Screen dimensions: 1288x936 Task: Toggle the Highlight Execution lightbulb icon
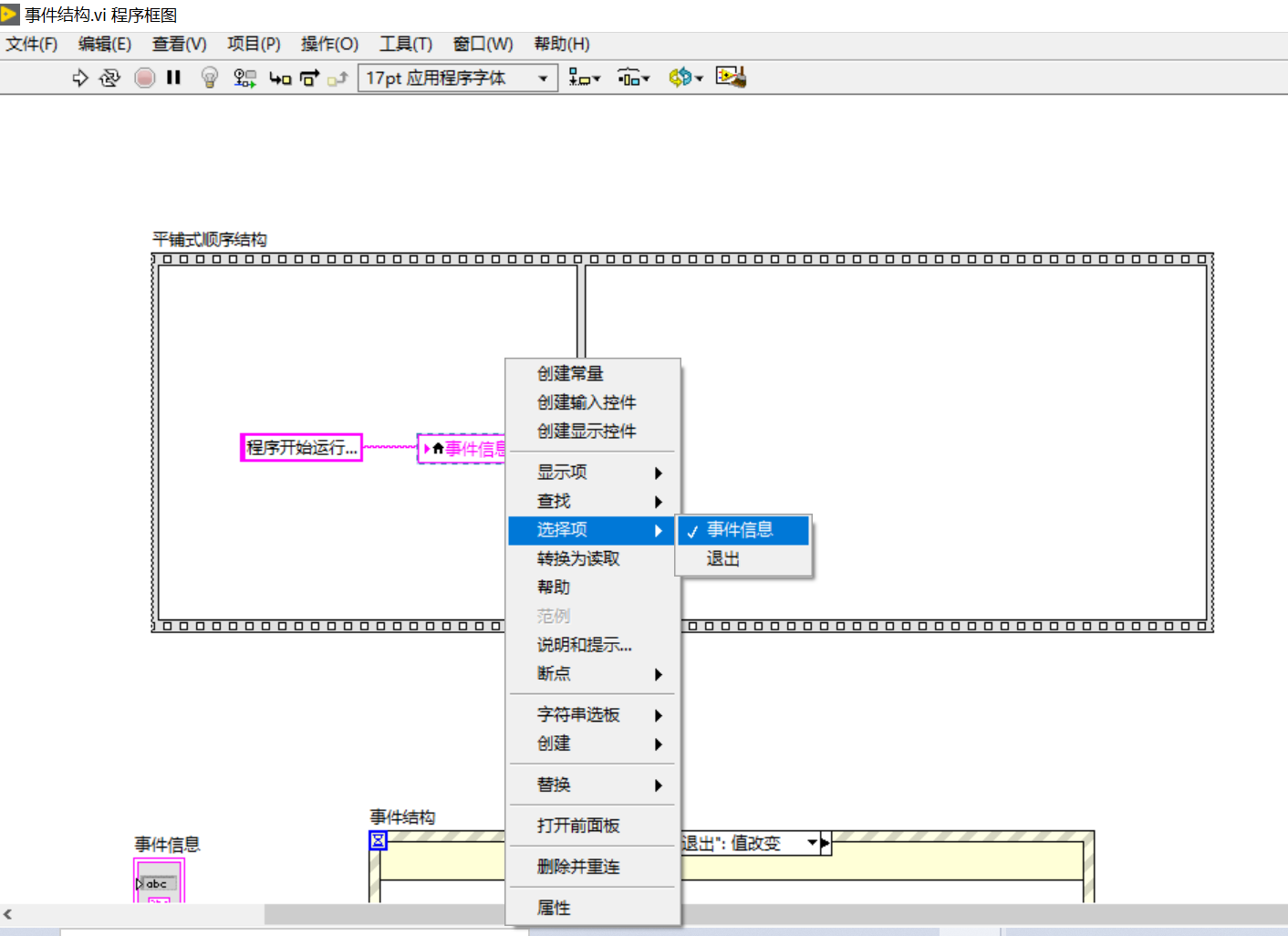point(210,78)
